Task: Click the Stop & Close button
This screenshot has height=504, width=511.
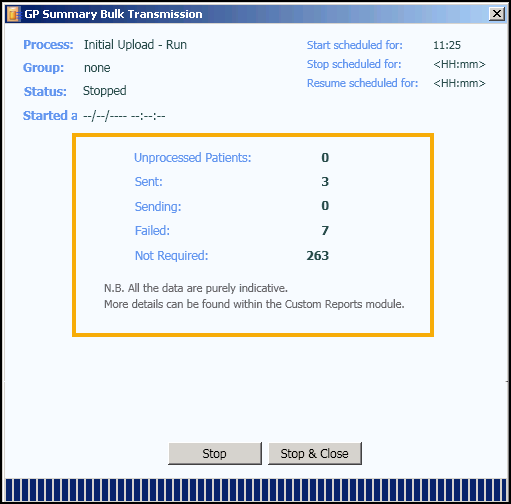Action: [x=315, y=453]
